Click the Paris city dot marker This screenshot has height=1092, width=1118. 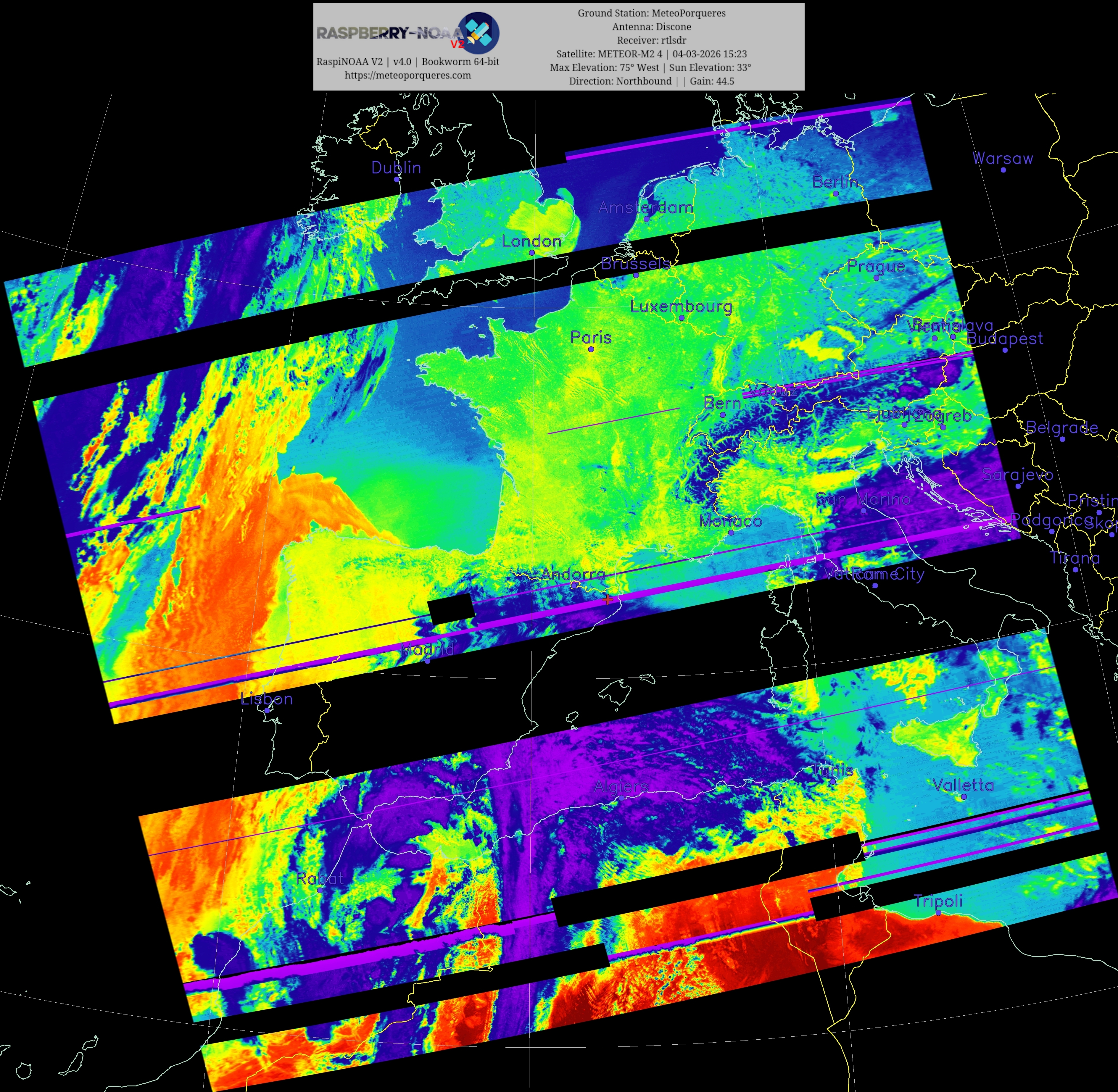(591, 349)
